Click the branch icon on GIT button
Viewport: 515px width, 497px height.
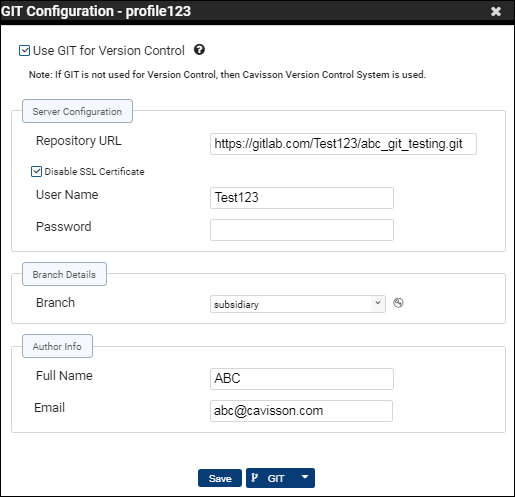(254, 478)
